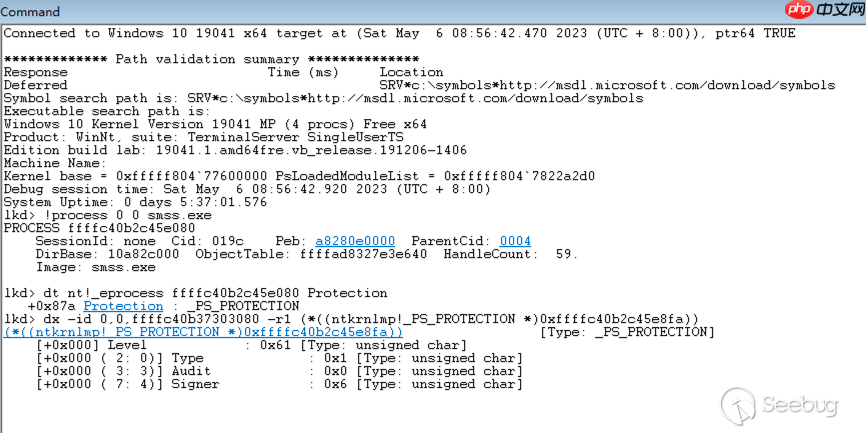The image size is (866, 433).
Task: Click the Seebug bug logo watermark
Action: click(738, 404)
